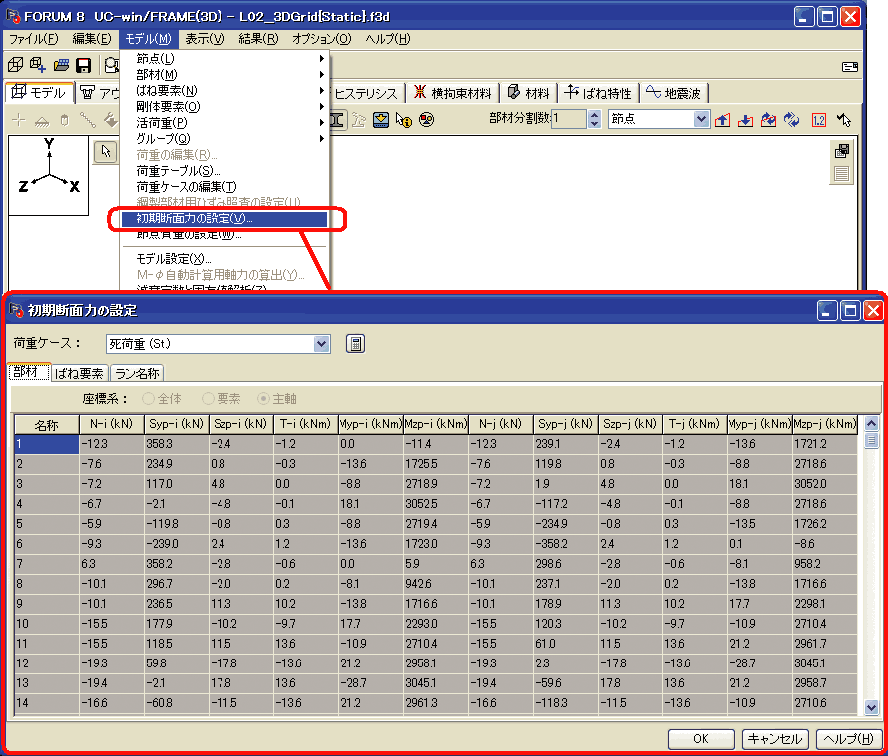Click the calculator icon beside load case
The width and height of the screenshot is (888, 756).
(x=356, y=344)
